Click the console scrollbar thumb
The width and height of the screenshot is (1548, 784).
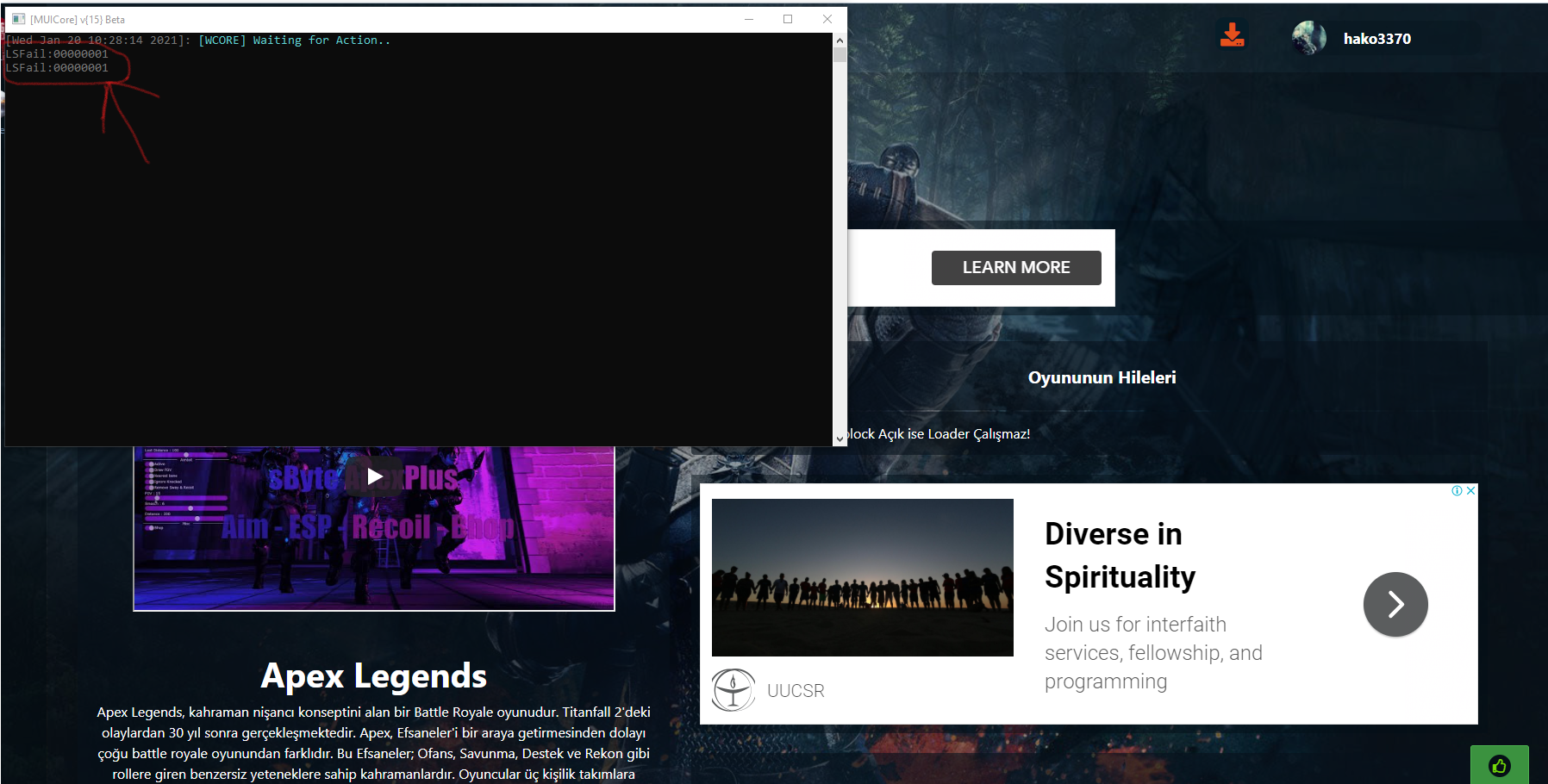click(x=840, y=55)
